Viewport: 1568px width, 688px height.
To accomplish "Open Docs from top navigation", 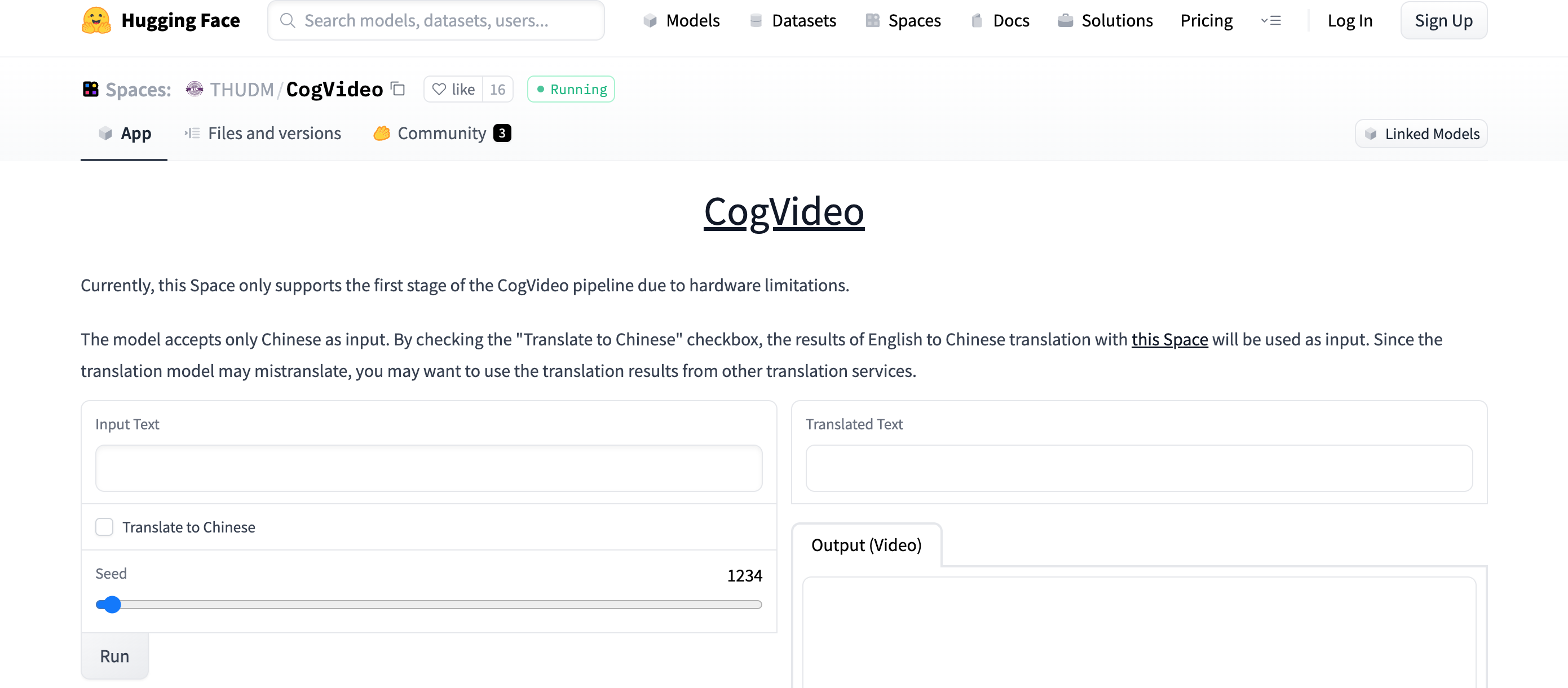I will click(1000, 21).
